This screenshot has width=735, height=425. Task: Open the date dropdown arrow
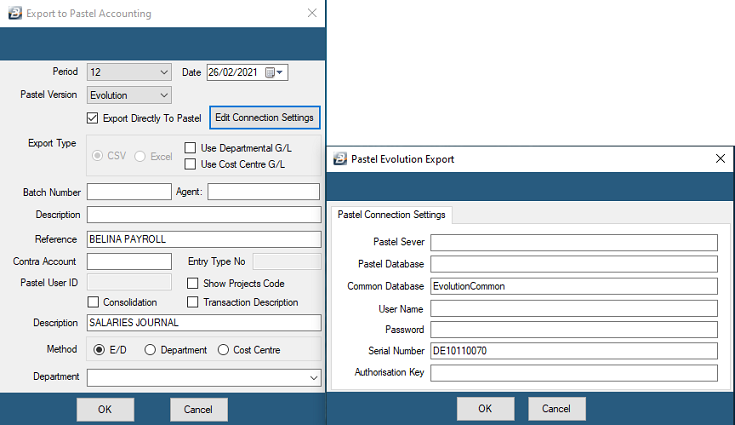click(280, 72)
